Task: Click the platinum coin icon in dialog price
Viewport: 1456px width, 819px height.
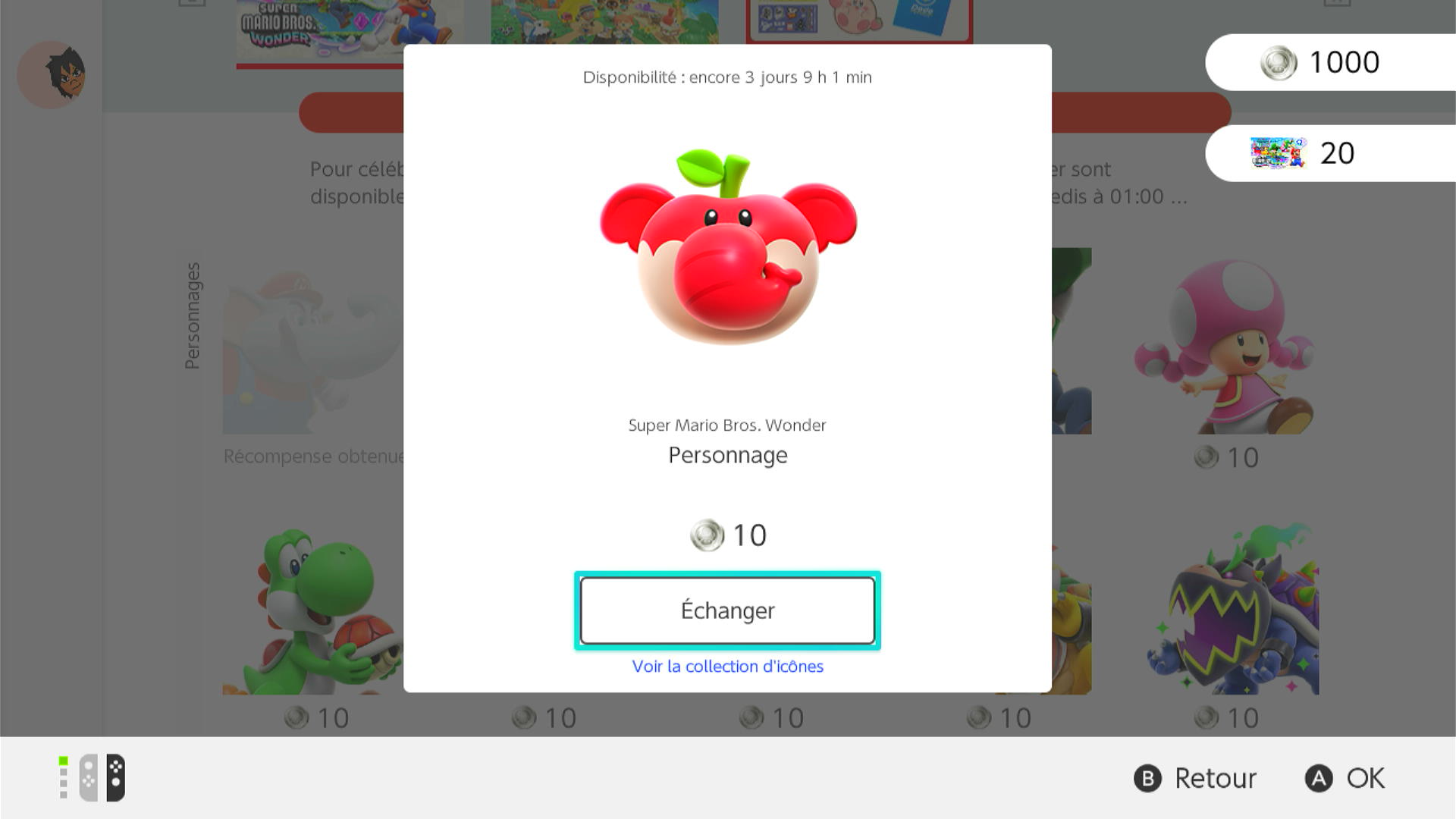Action: point(707,535)
